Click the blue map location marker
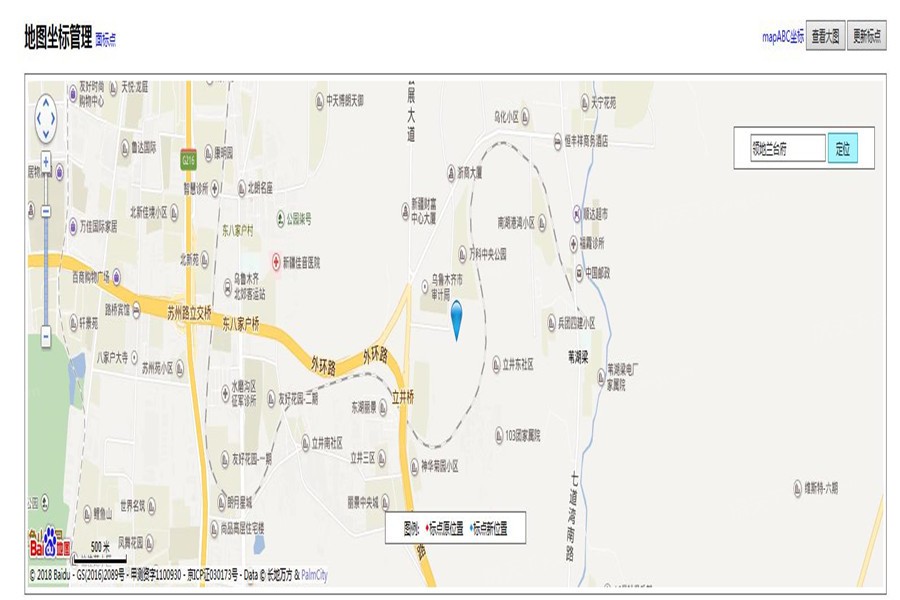Image resolution: width=900 pixels, height=600 pixels. coord(456,320)
